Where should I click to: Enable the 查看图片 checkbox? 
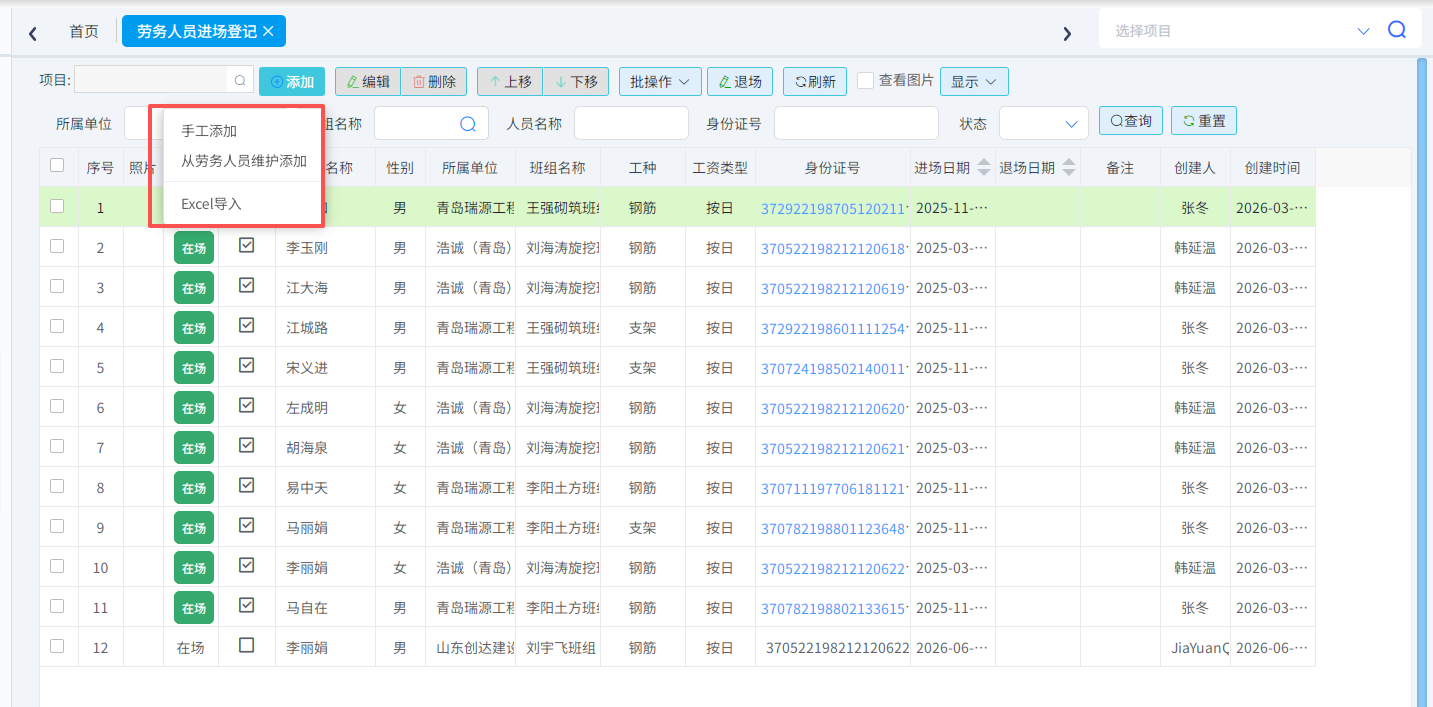click(x=866, y=81)
